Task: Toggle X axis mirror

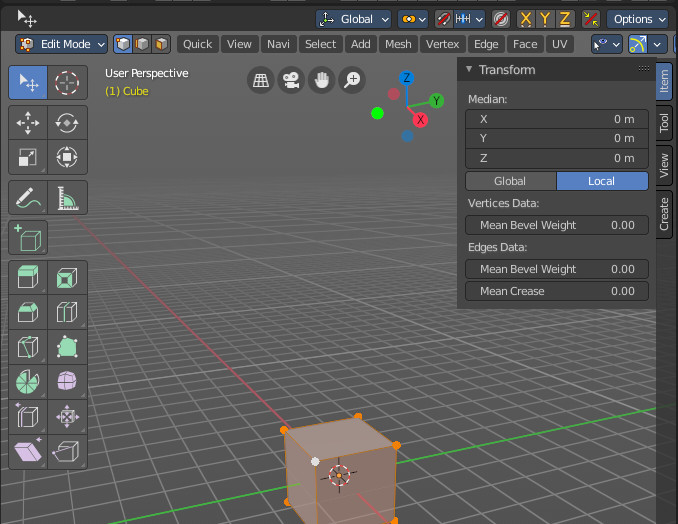Action: point(526,19)
